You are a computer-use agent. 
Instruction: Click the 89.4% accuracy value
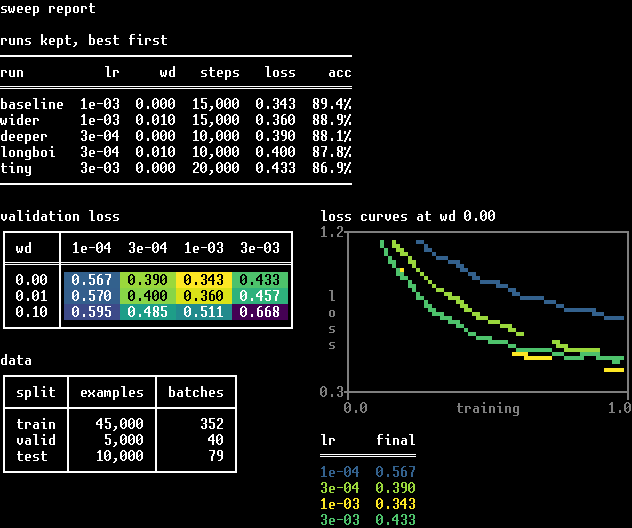click(x=332, y=104)
